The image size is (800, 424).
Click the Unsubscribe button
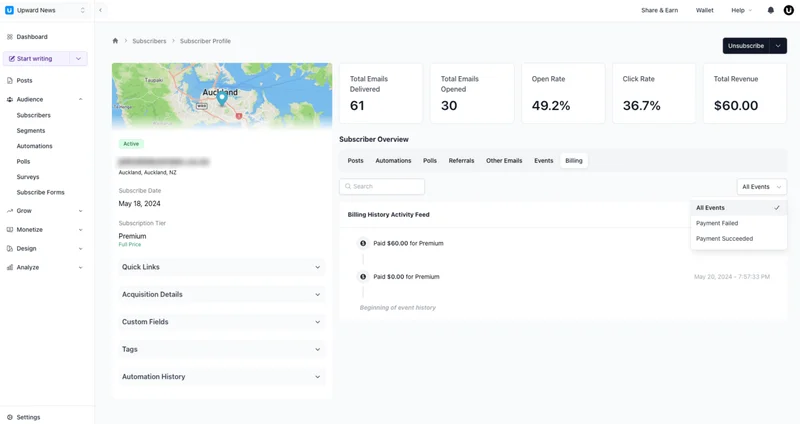coord(746,46)
